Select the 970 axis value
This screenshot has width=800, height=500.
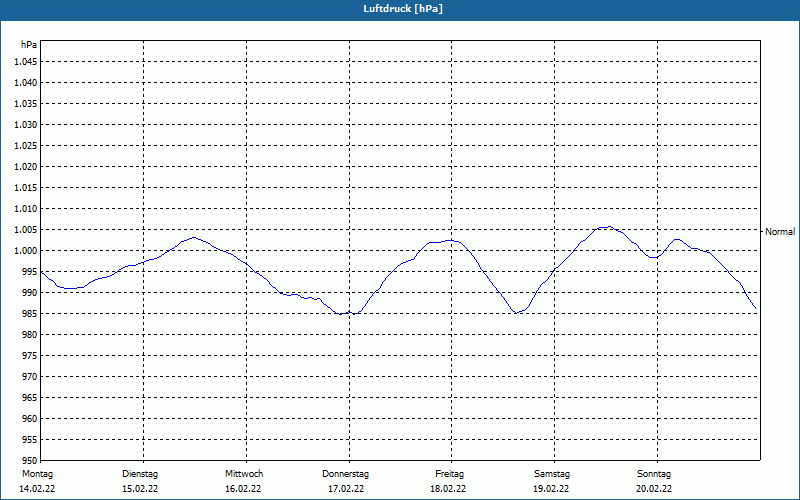pyautogui.click(x=30, y=377)
